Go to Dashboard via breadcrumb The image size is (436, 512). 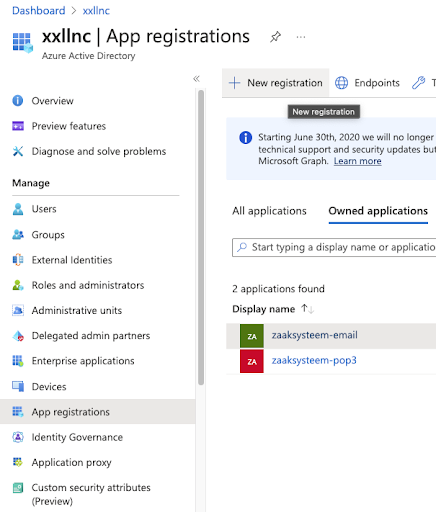(x=39, y=11)
